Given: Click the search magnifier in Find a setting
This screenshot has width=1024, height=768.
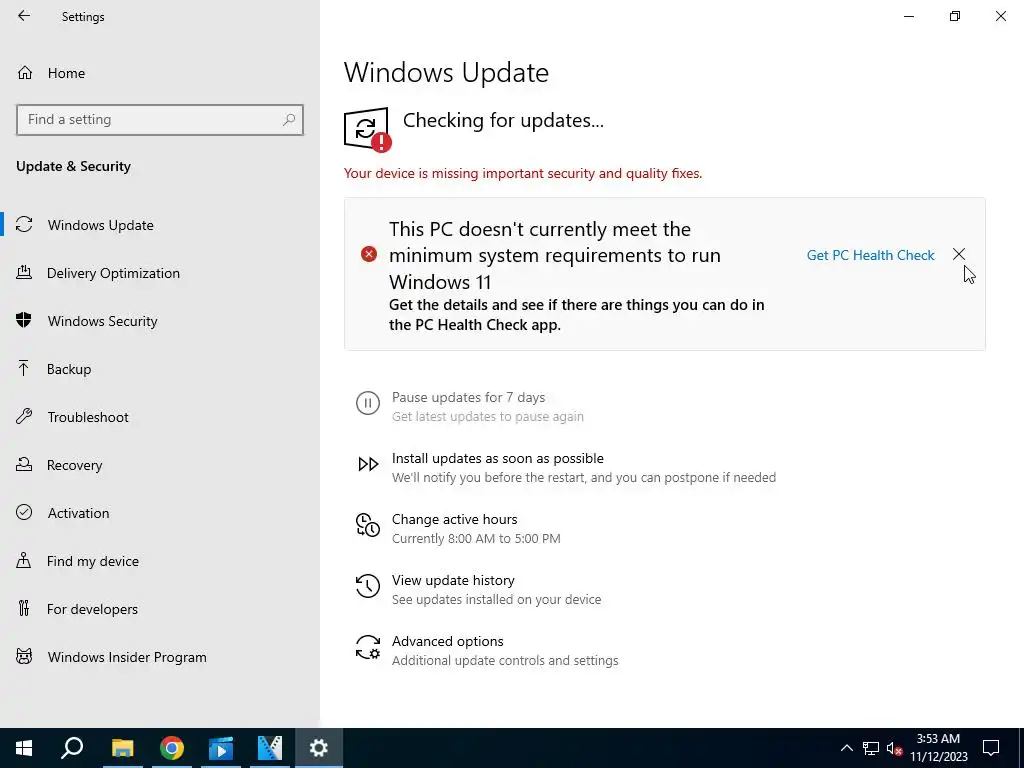Looking at the screenshot, I should point(289,120).
